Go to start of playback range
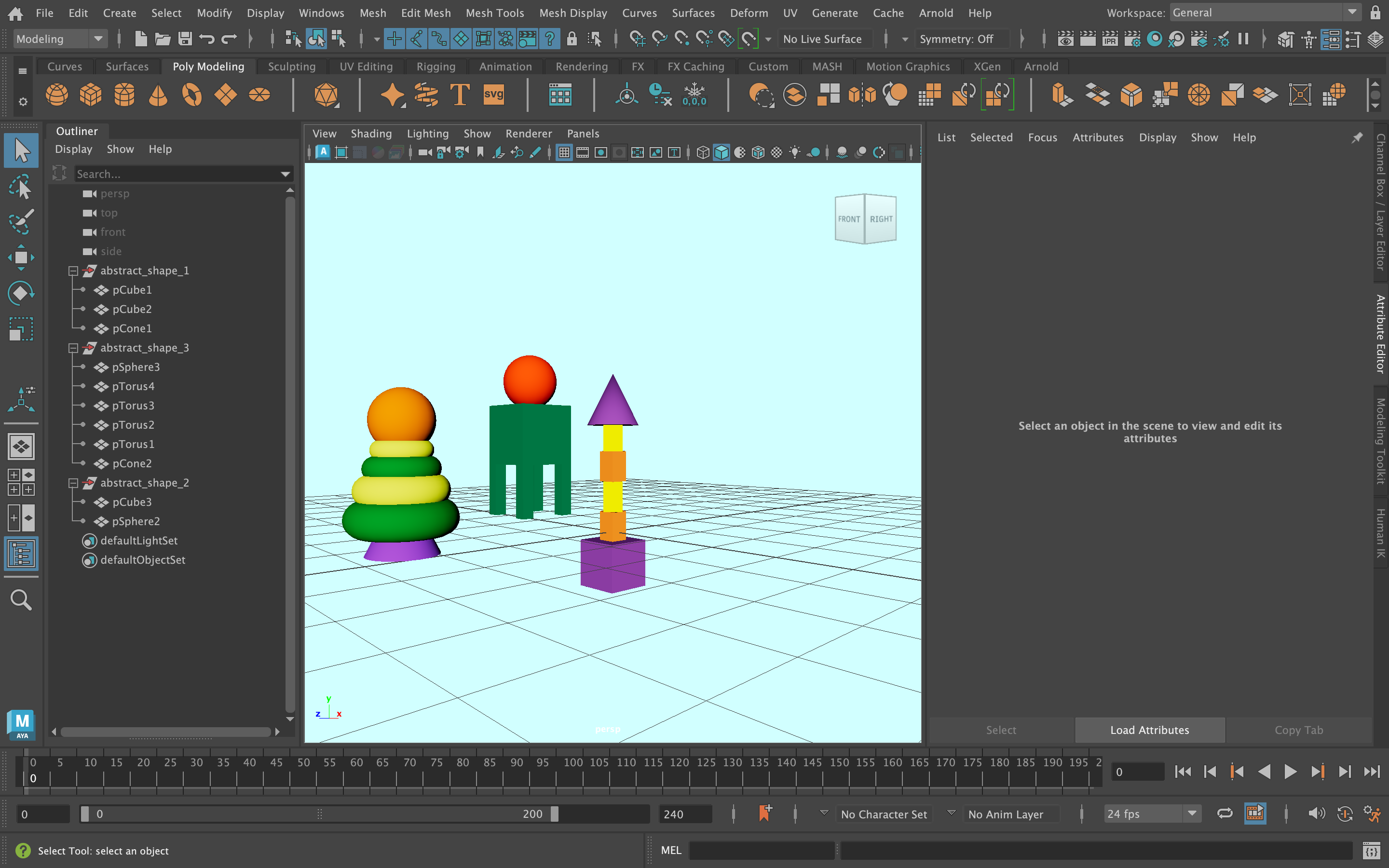The height and width of the screenshot is (868, 1389). [x=1183, y=772]
